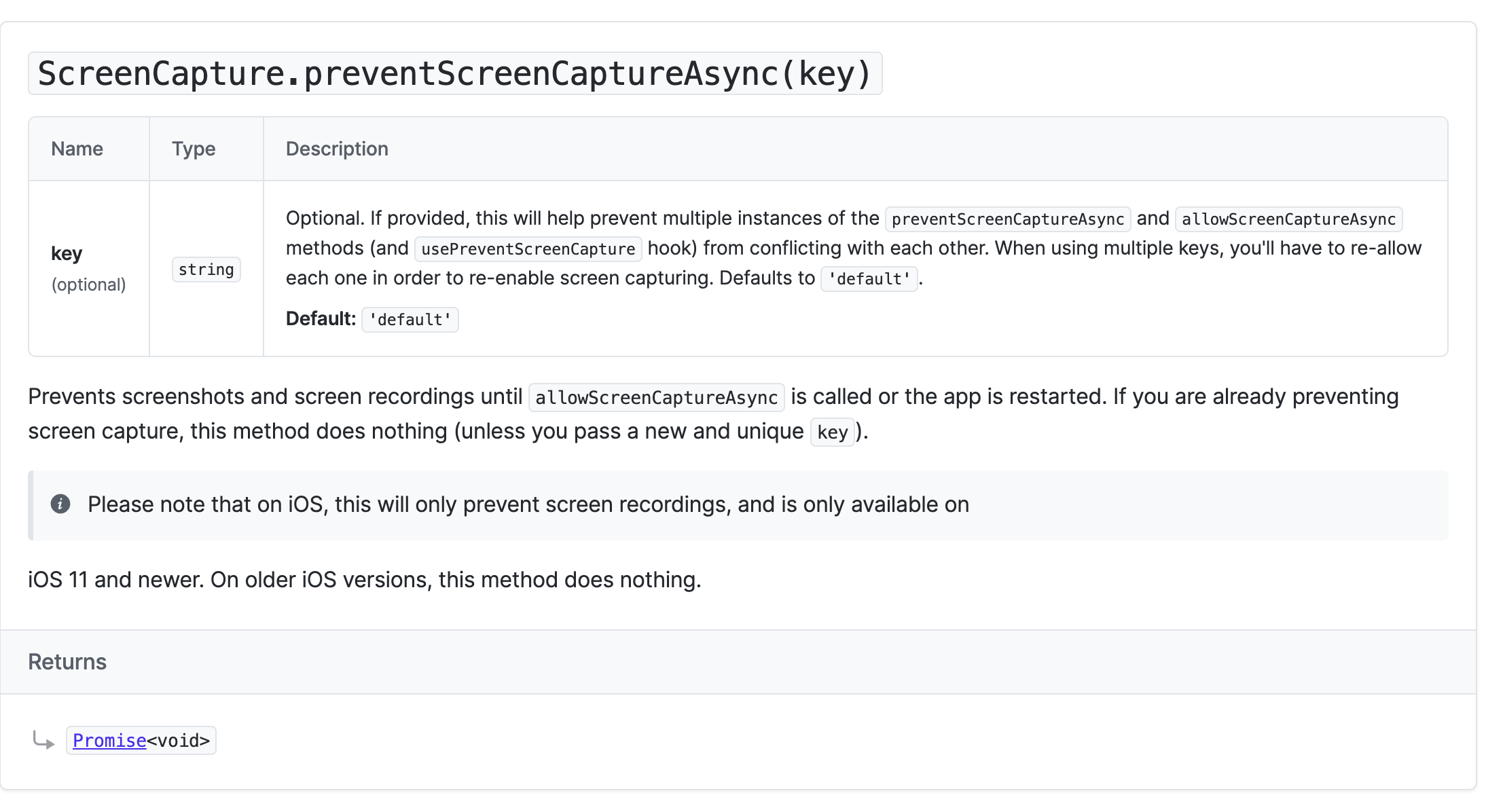The image size is (1486, 812).
Task: Click the usePreventScreenCapture code tag
Action: (528, 249)
